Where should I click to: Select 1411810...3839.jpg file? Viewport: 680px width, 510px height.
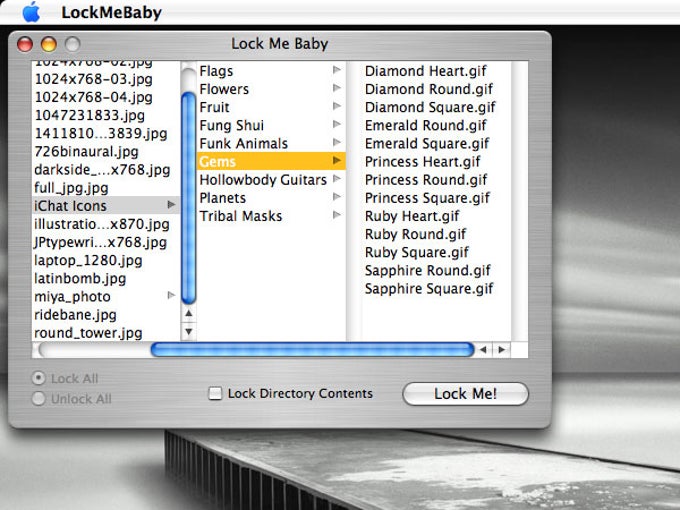point(101,134)
